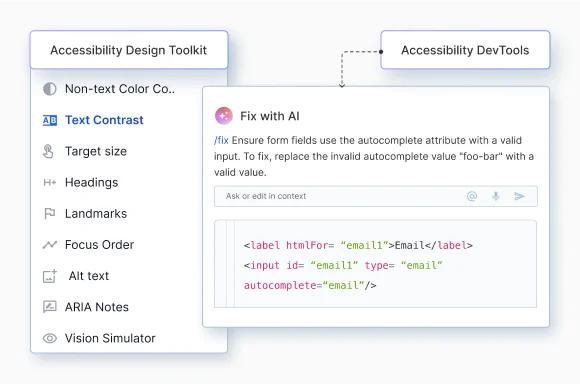Click the @ mention icon in the ask field
Image resolution: width=580 pixels, height=384 pixels.
point(472,196)
